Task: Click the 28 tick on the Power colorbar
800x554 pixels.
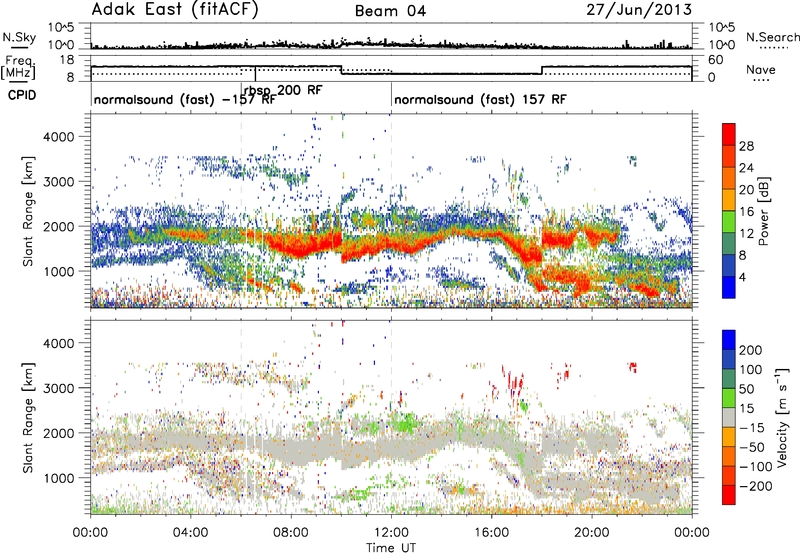Action: [x=746, y=146]
